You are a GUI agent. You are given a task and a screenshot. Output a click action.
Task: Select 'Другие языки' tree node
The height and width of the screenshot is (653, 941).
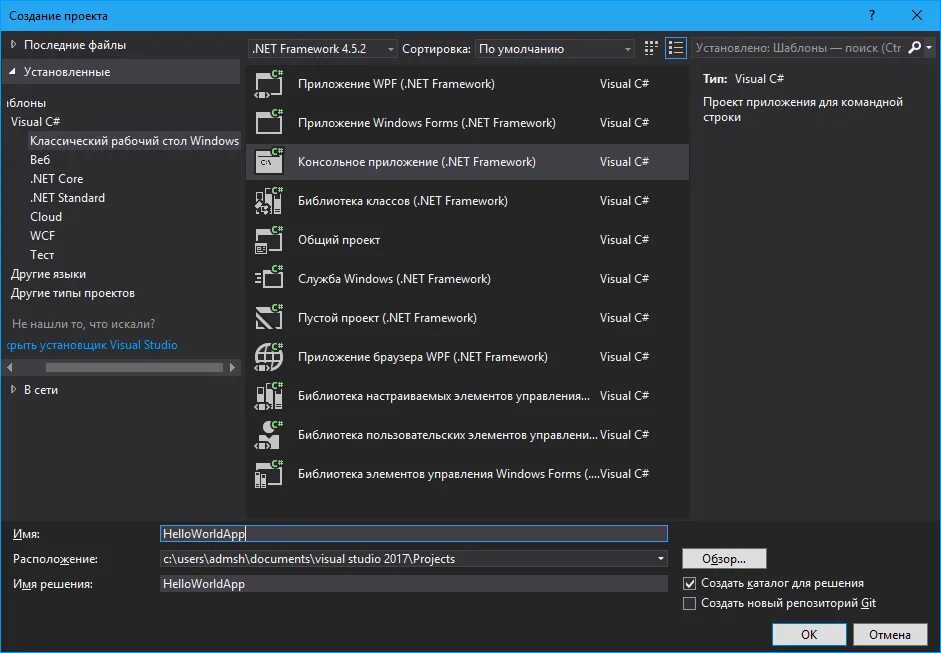[x=49, y=274]
